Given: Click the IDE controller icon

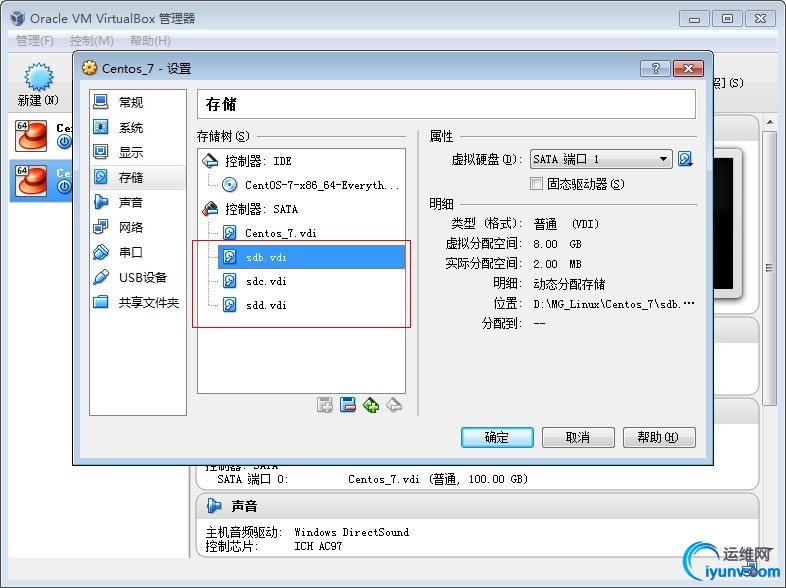Looking at the screenshot, I should (210, 161).
